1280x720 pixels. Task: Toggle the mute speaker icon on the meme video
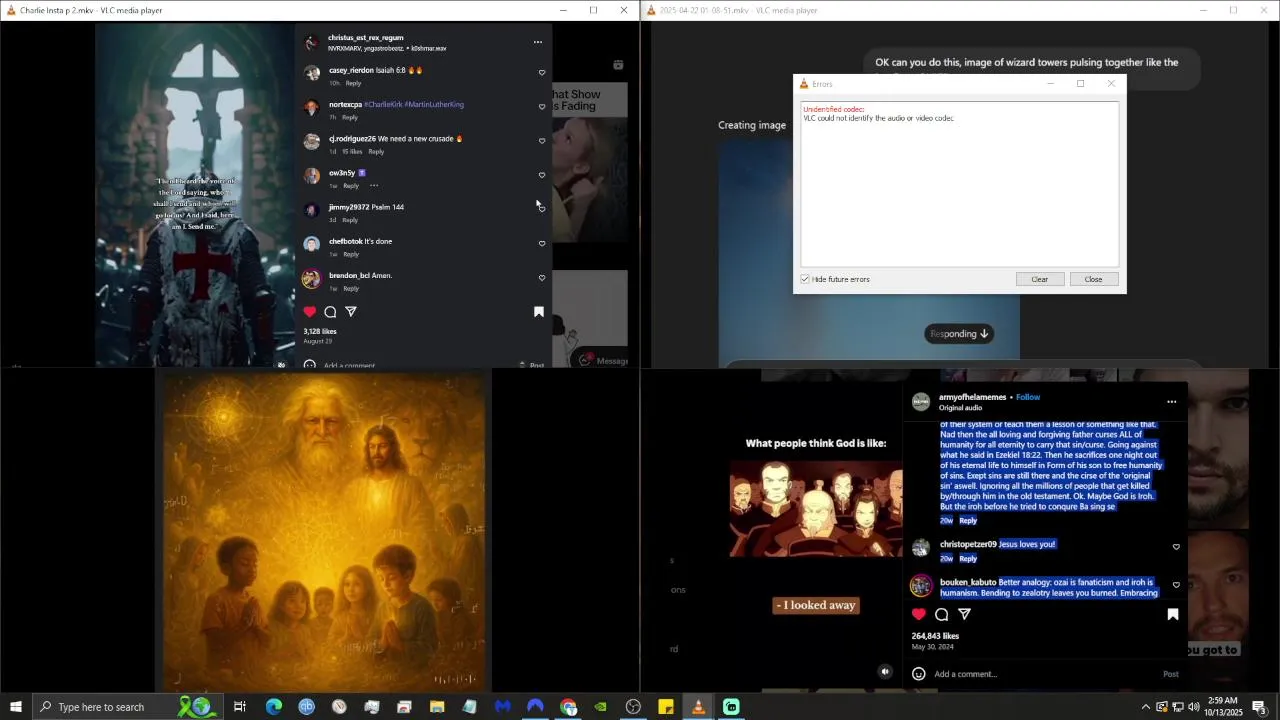click(x=885, y=672)
